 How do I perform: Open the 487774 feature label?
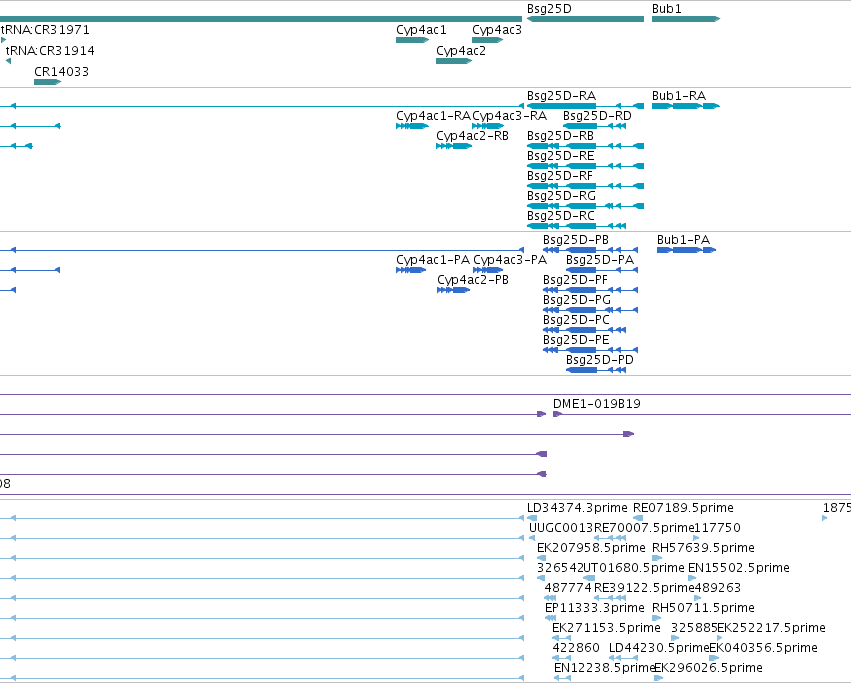pyautogui.click(x=568, y=588)
